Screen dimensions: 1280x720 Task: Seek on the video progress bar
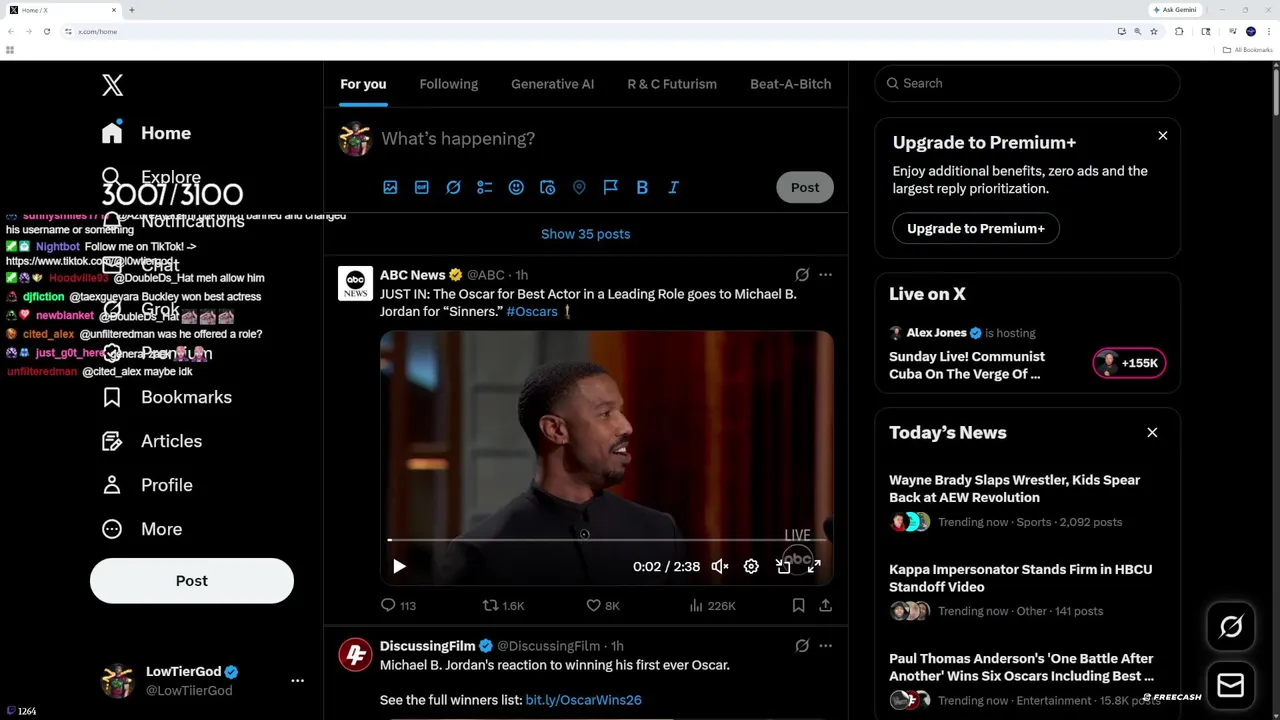606,540
